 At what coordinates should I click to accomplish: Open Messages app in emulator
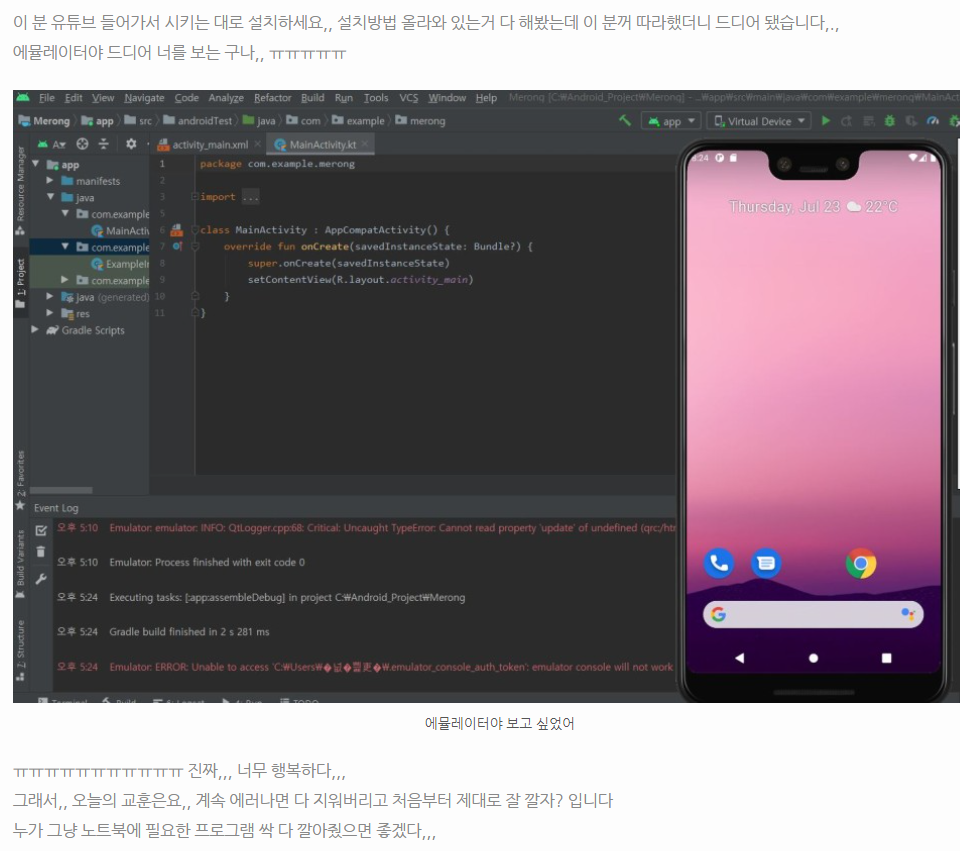coord(766,563)
